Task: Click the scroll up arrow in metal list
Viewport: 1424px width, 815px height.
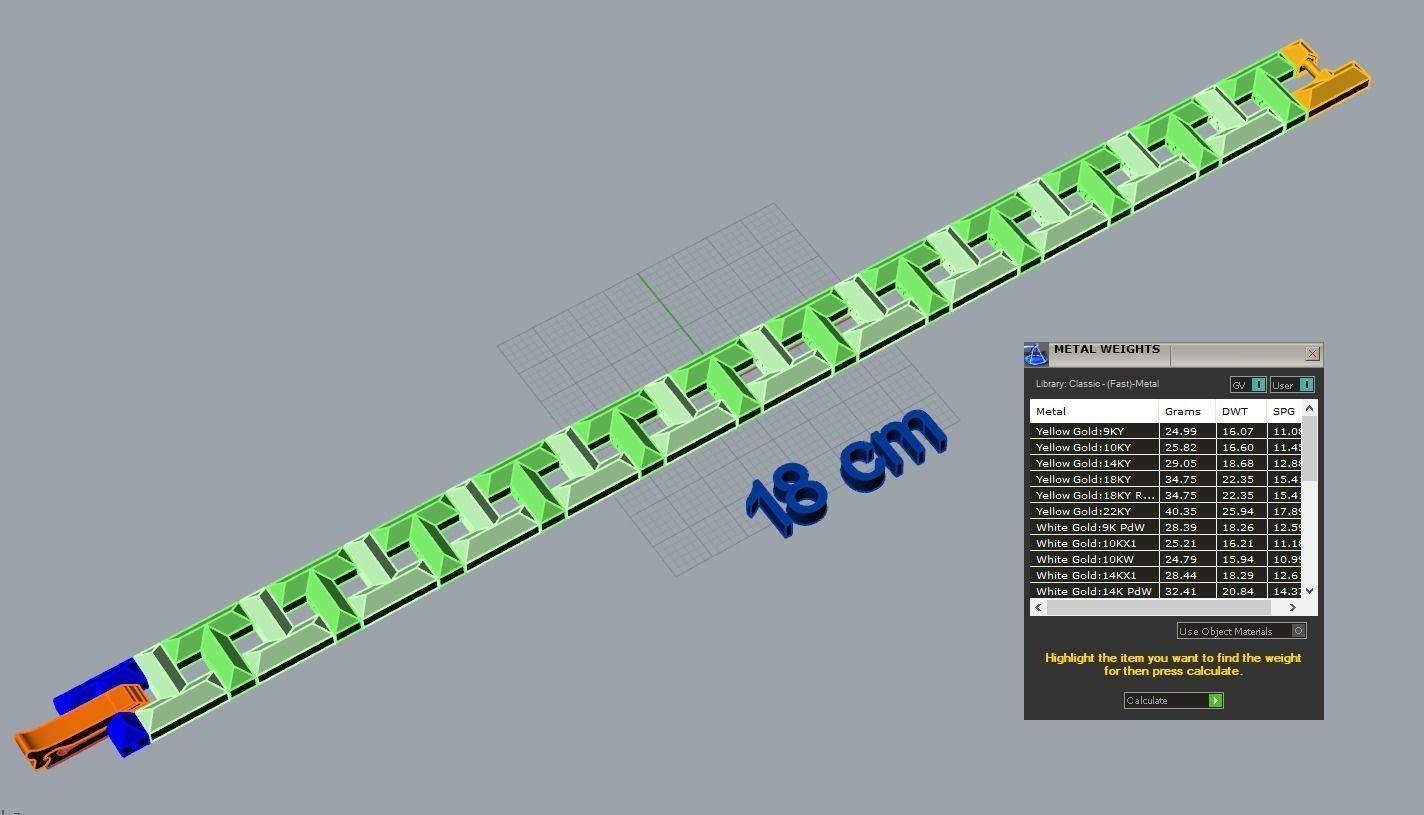Action: pyautogui.click(x=1310, y=408)
